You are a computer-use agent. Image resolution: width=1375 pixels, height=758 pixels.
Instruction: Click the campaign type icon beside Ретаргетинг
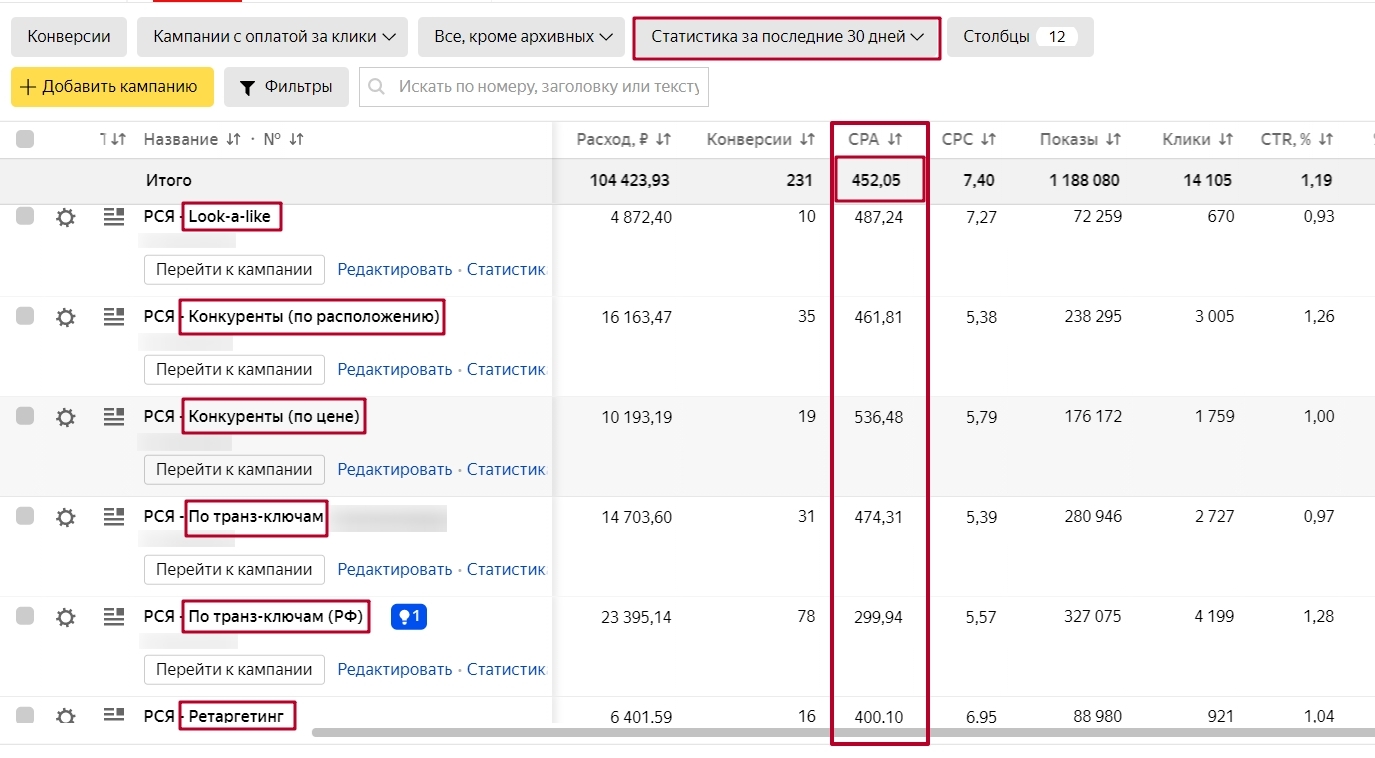113,714
